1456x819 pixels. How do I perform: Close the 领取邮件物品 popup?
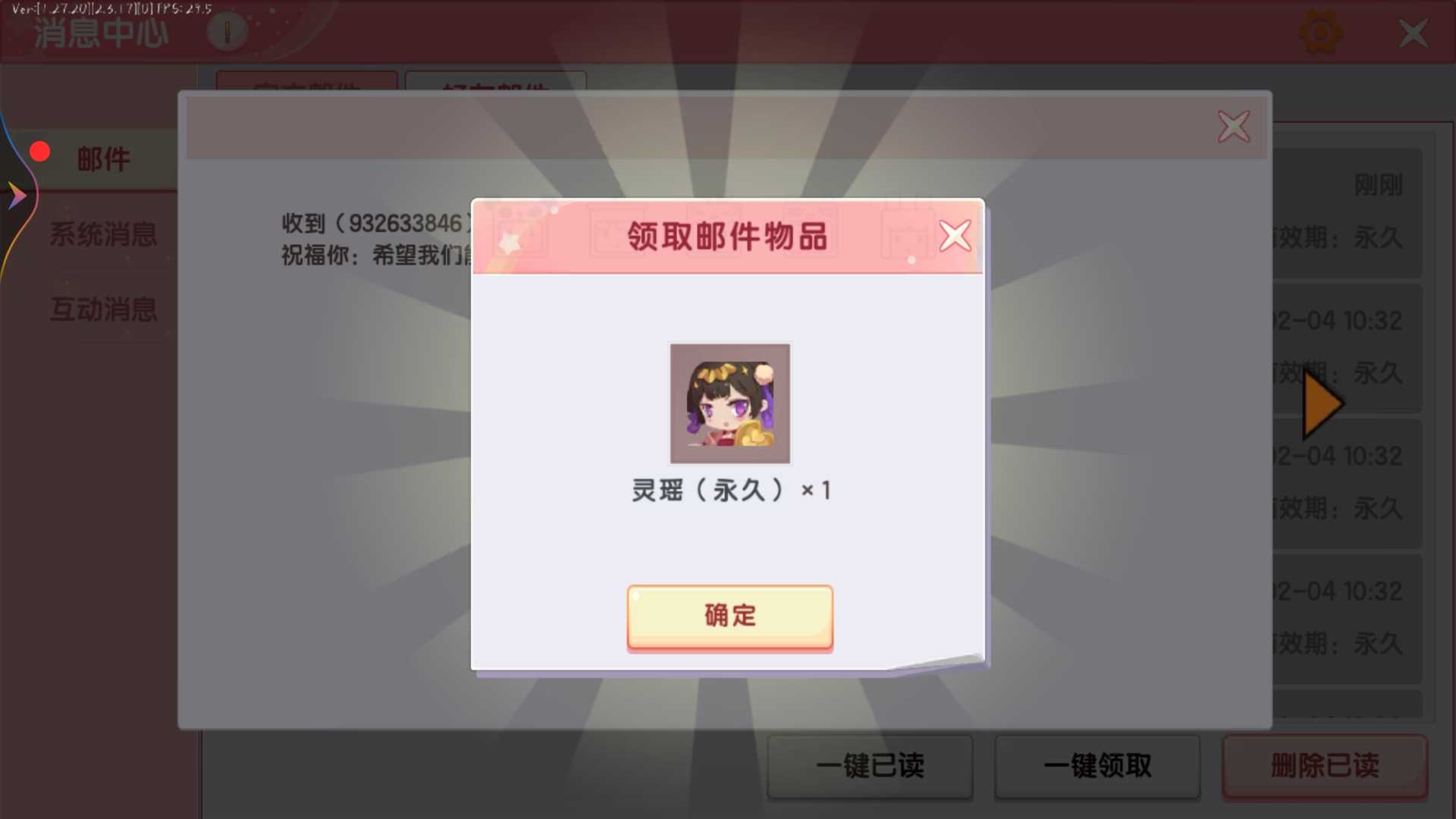pos(955,236)
